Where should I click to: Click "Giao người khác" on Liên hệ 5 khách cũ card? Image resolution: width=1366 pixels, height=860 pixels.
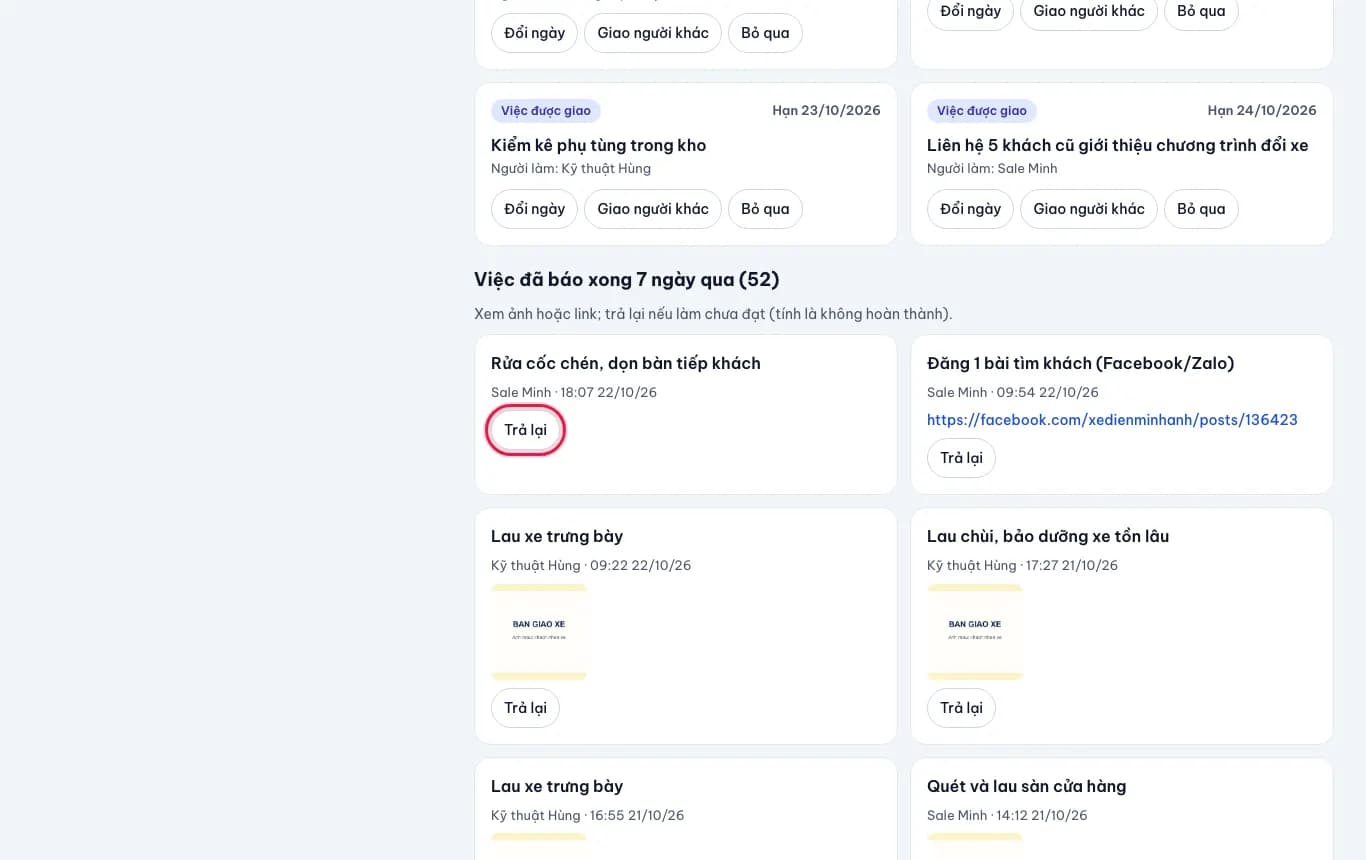coord(1089,209)
